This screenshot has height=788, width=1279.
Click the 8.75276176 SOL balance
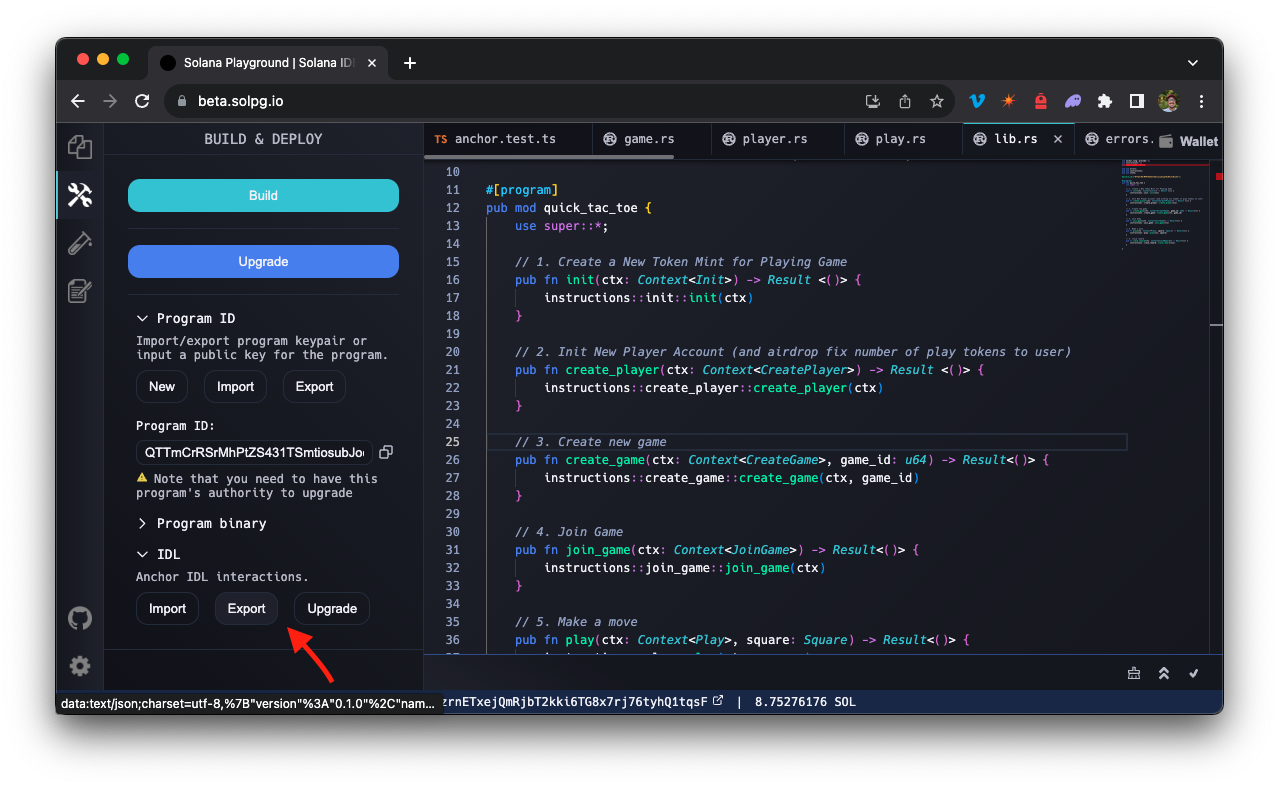coord(805,702)
